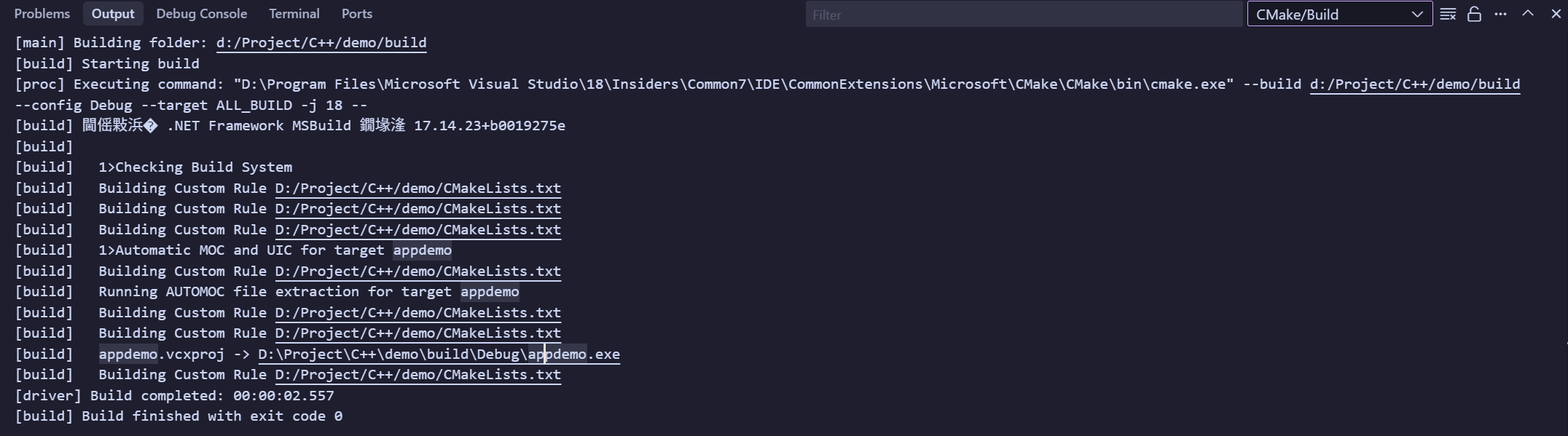This screenshot has height=436, width=1568.
Task: Toggle the auto-scrolling lock
Action: click(1474, 13)
